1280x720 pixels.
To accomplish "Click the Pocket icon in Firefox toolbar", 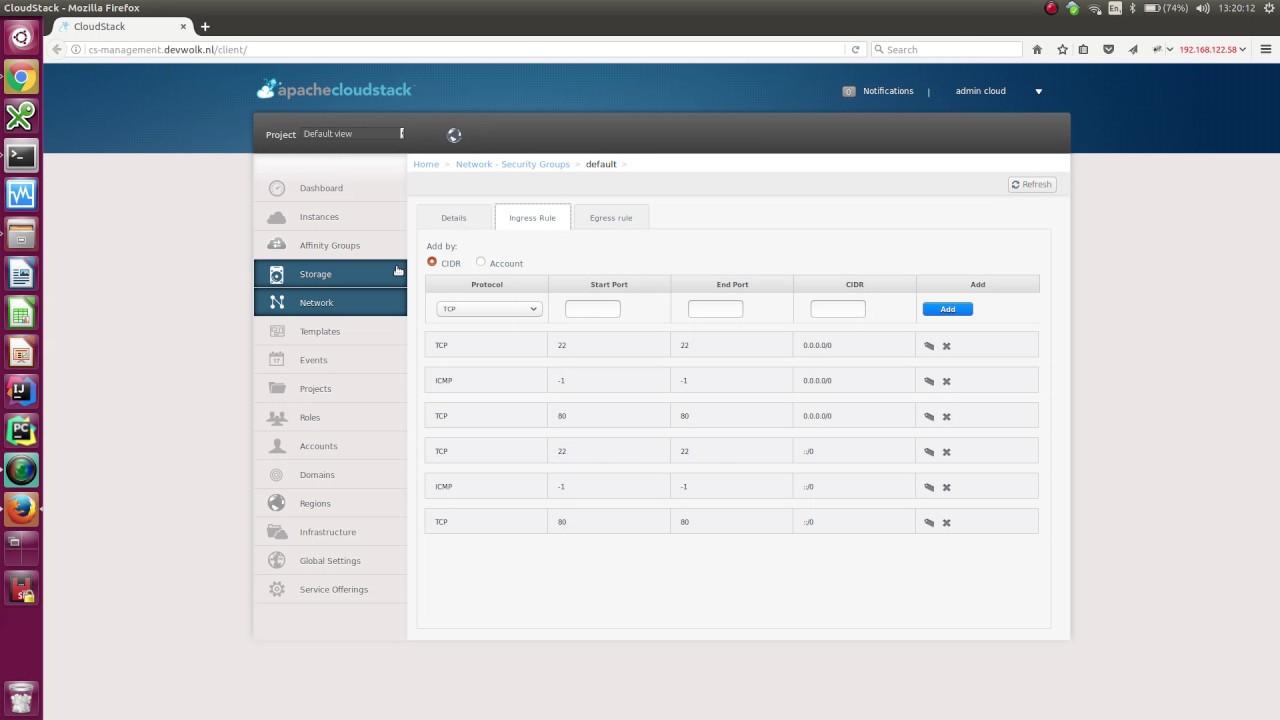I will click(x=1108, y=49).
